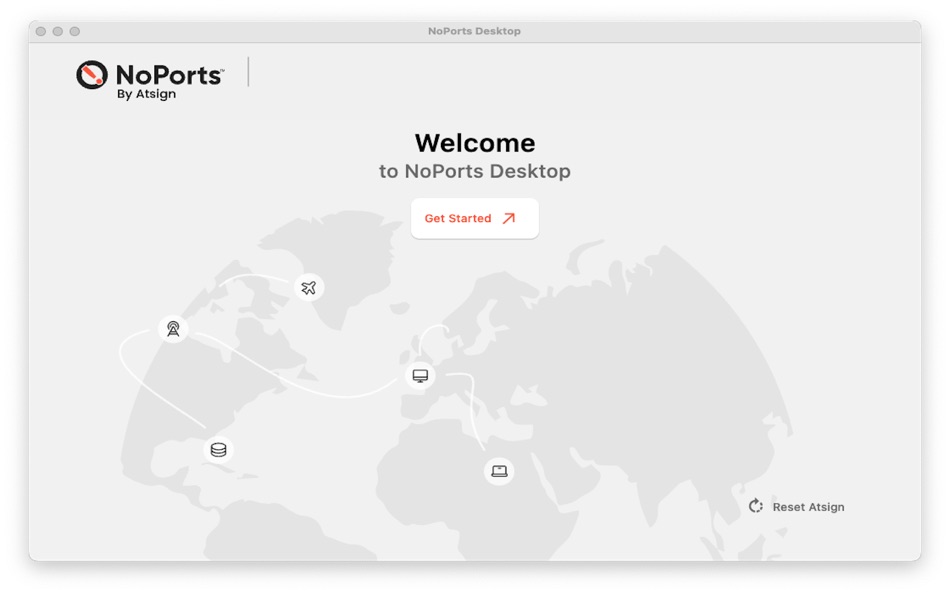The height and width of the screenshot is (594, 950).
Task: Click the arrow icon in Get Started
Action: 508,218
